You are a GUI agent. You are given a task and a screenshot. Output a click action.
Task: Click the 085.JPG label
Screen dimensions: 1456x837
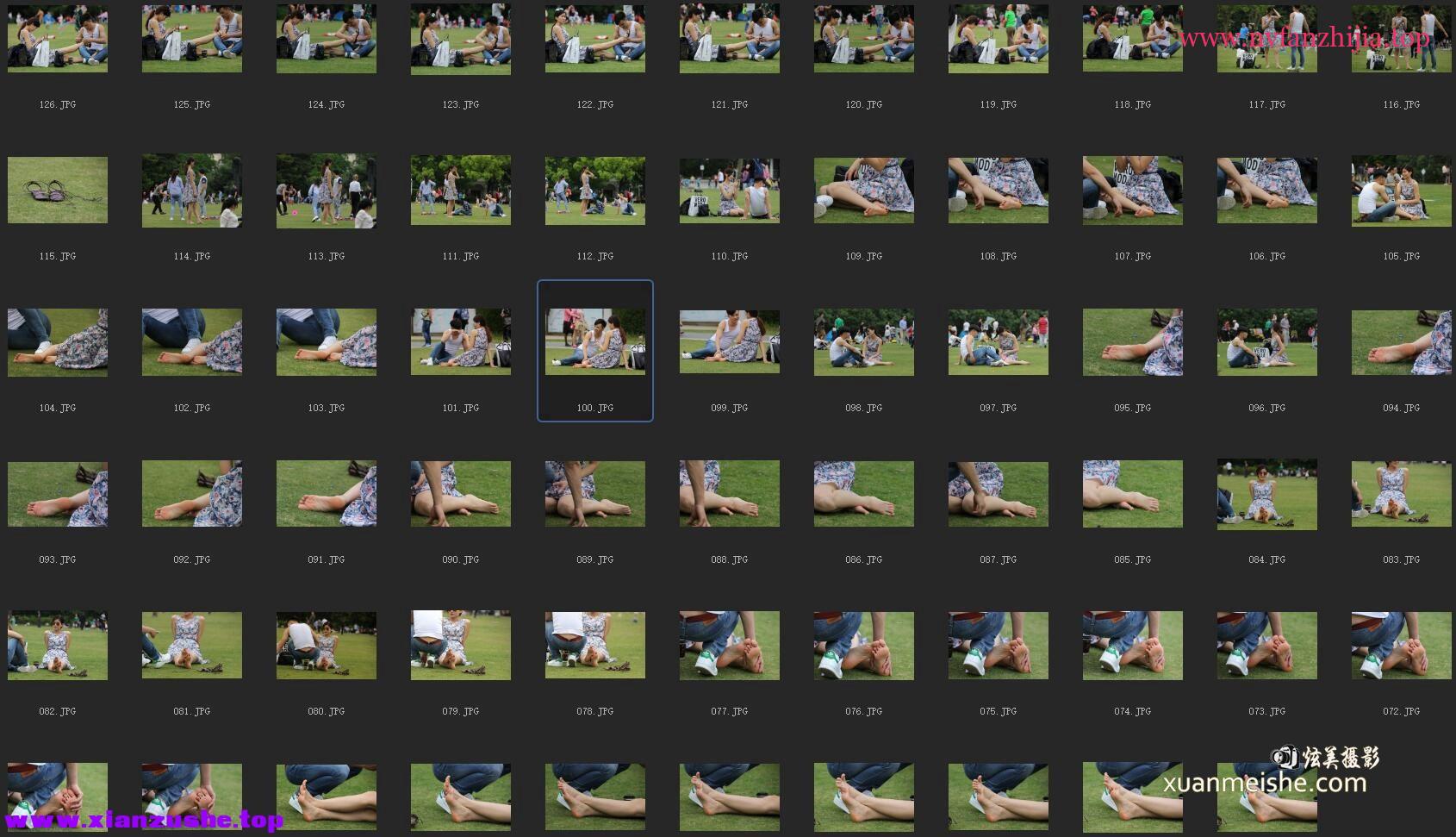pos(1133,559)
